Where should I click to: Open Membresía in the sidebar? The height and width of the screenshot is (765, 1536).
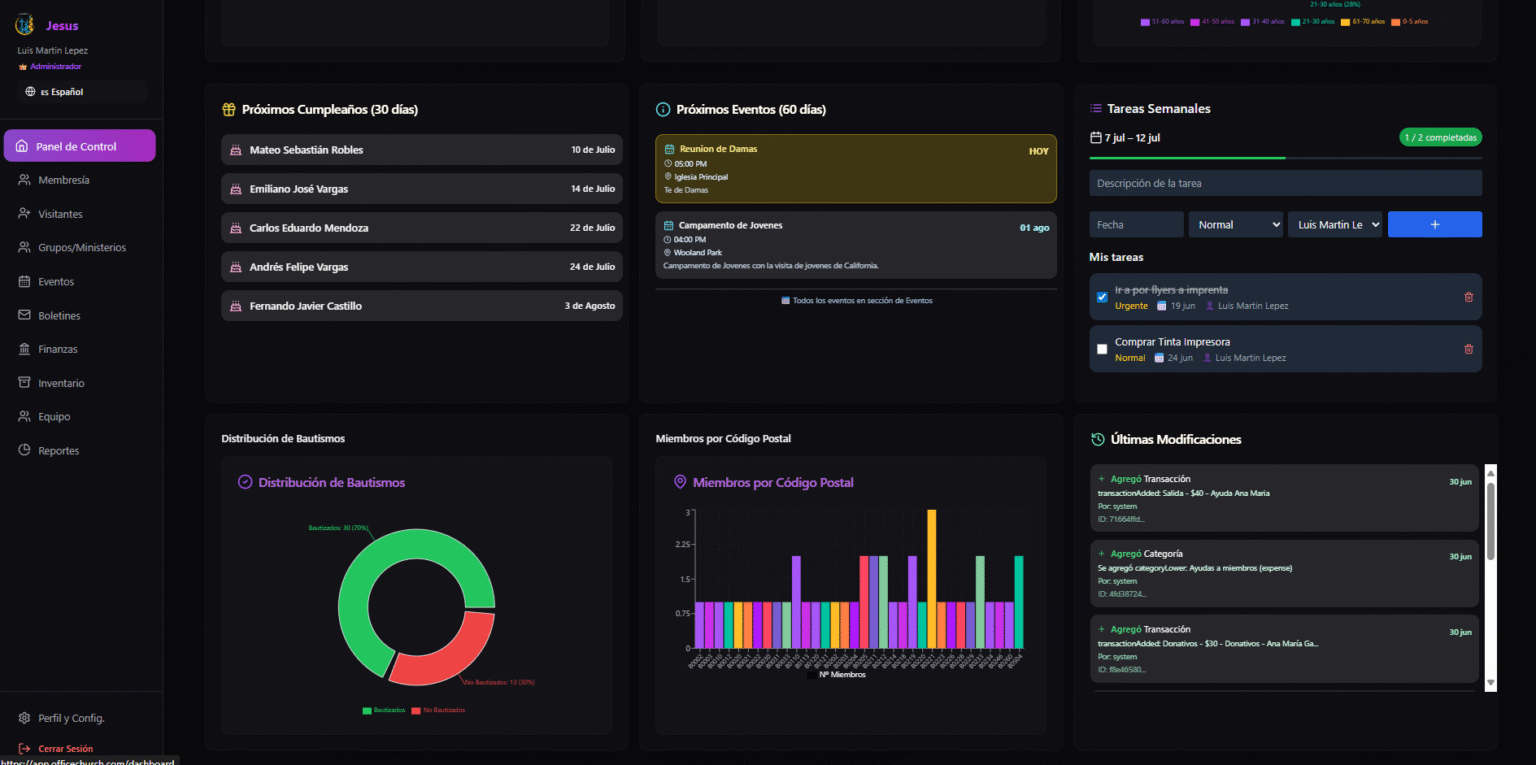click(64, 180)
